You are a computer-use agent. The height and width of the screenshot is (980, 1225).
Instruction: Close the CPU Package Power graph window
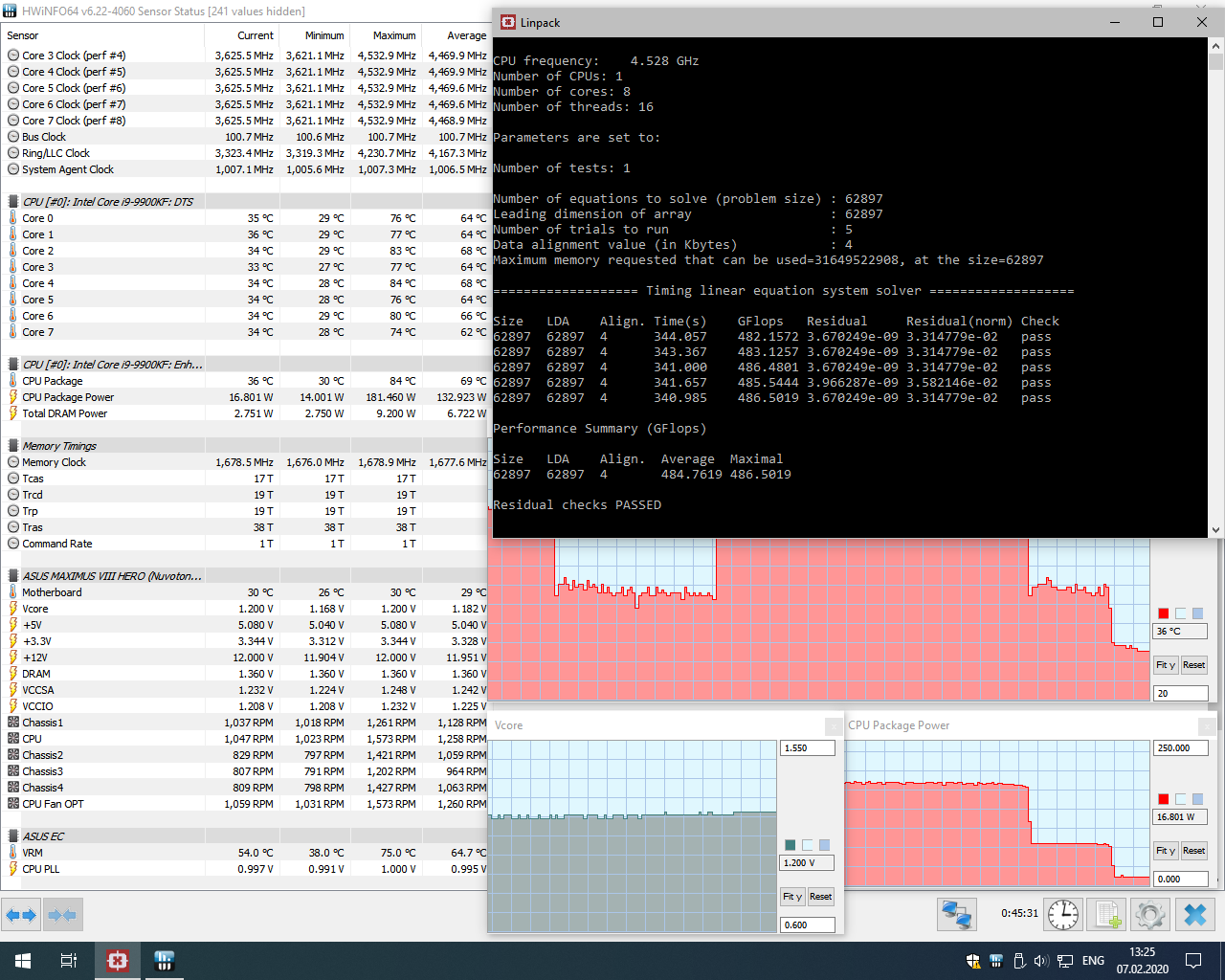pos(1207,726)
